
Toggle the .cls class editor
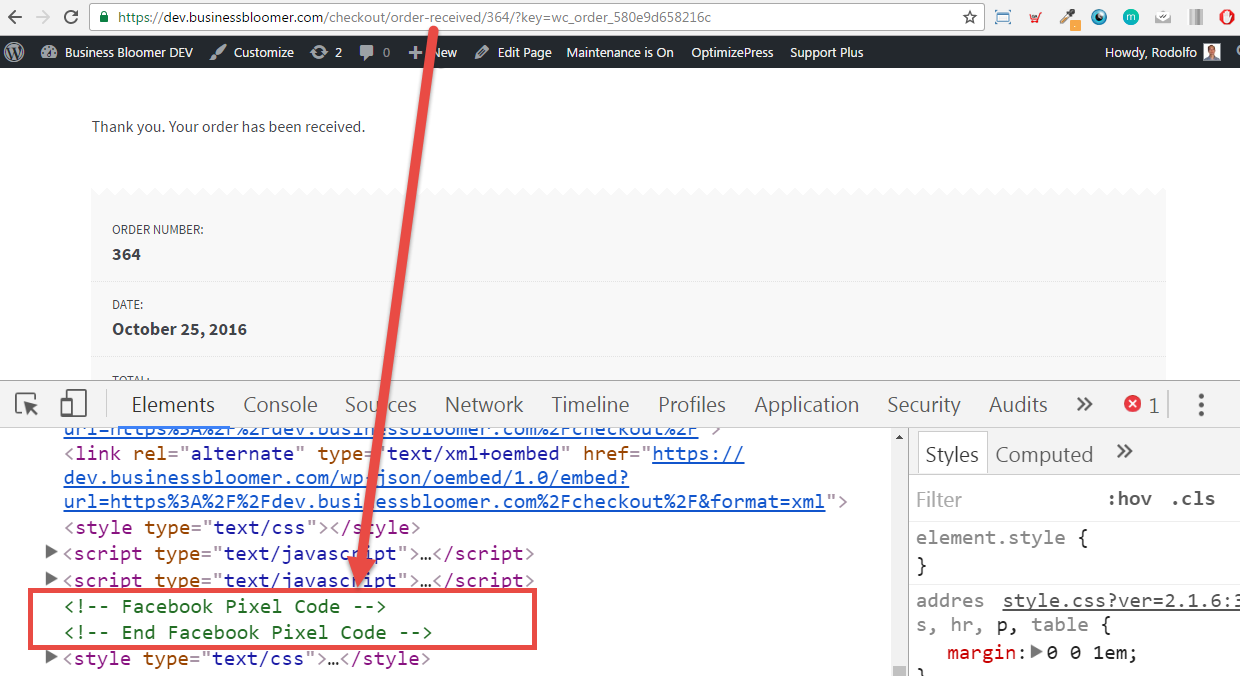point(1192,499)
